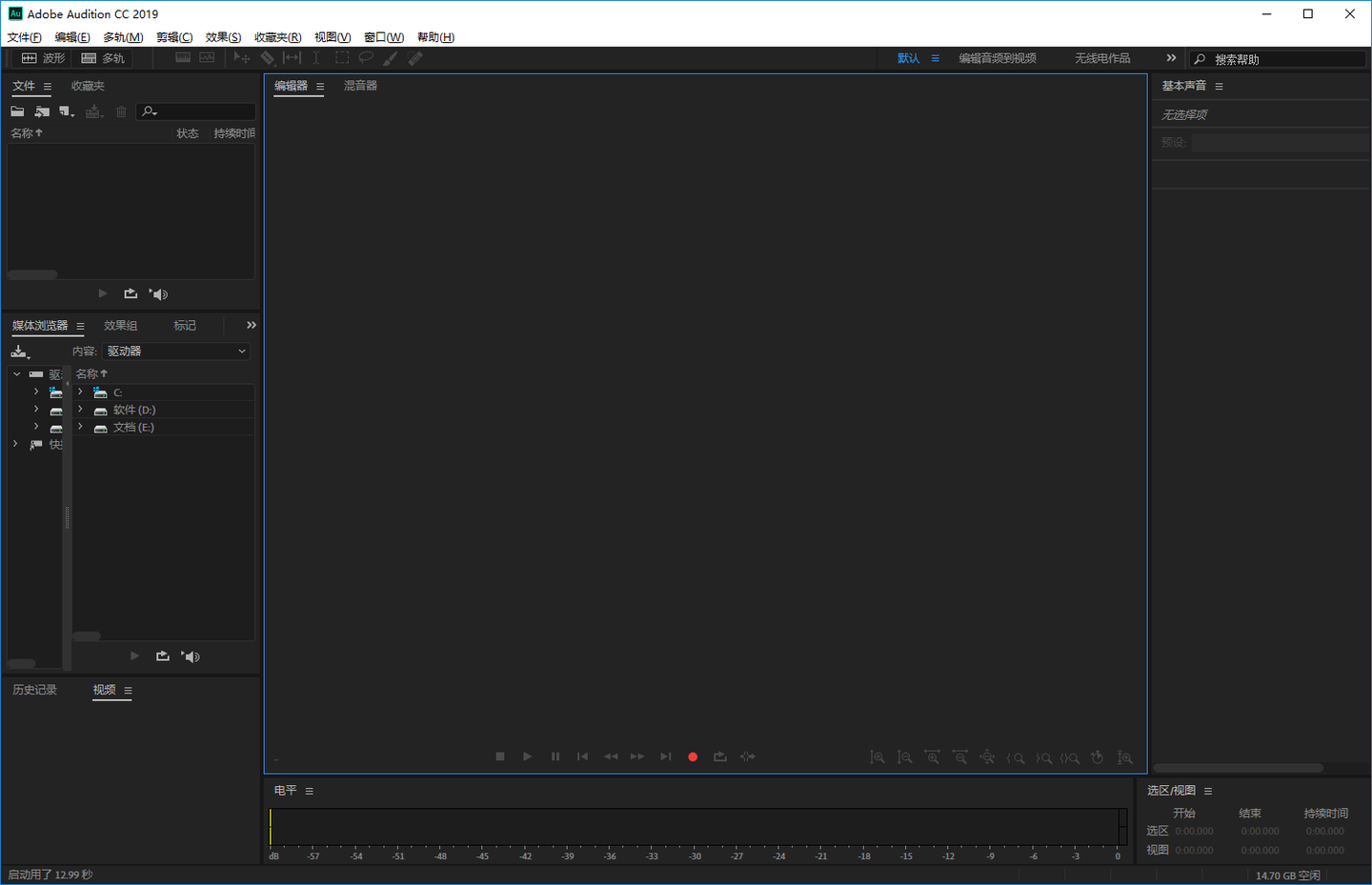Open the Video (视频) panel menu

(x=128, y=691)
